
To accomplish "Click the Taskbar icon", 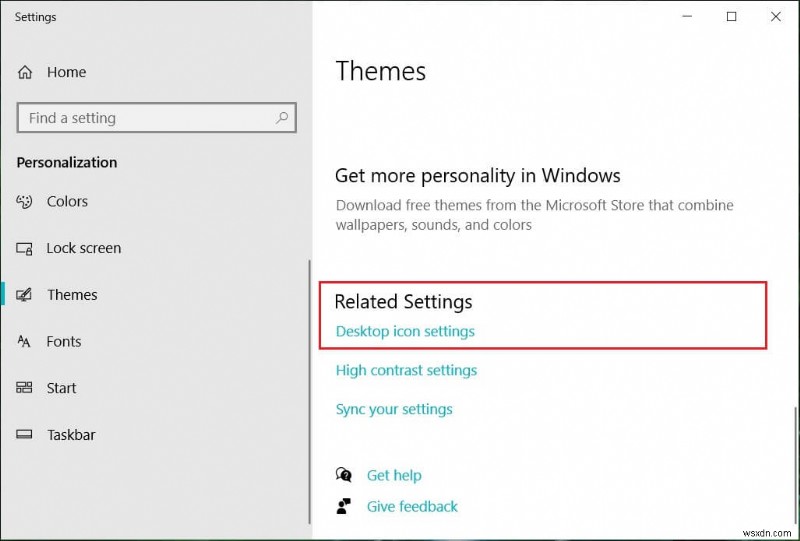I will pos(24,435).
